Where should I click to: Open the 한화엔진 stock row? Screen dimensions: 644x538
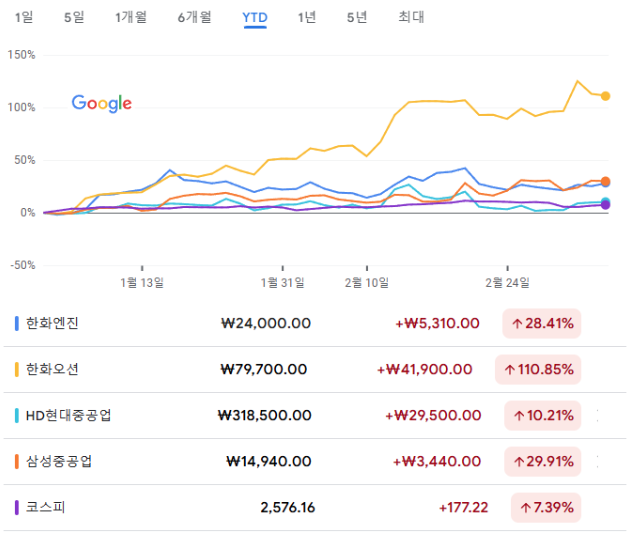click(315, 324)
